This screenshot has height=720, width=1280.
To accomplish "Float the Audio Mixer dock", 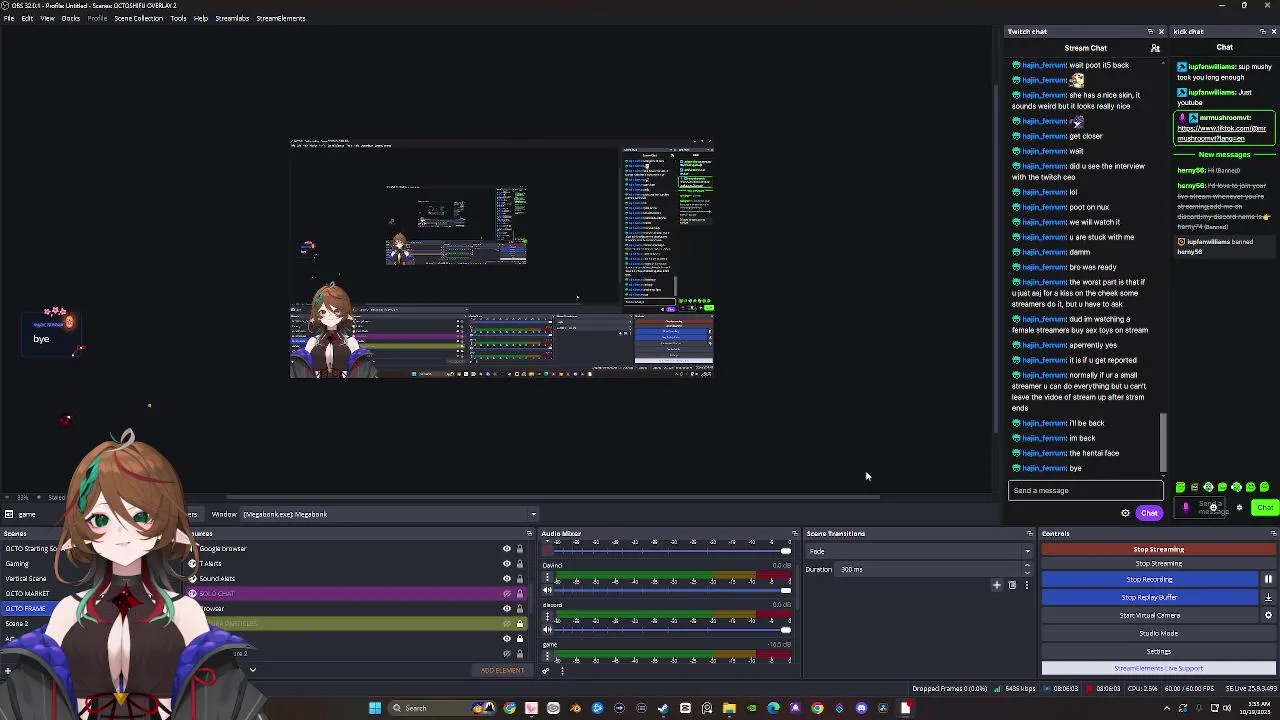I will point(795,533).
